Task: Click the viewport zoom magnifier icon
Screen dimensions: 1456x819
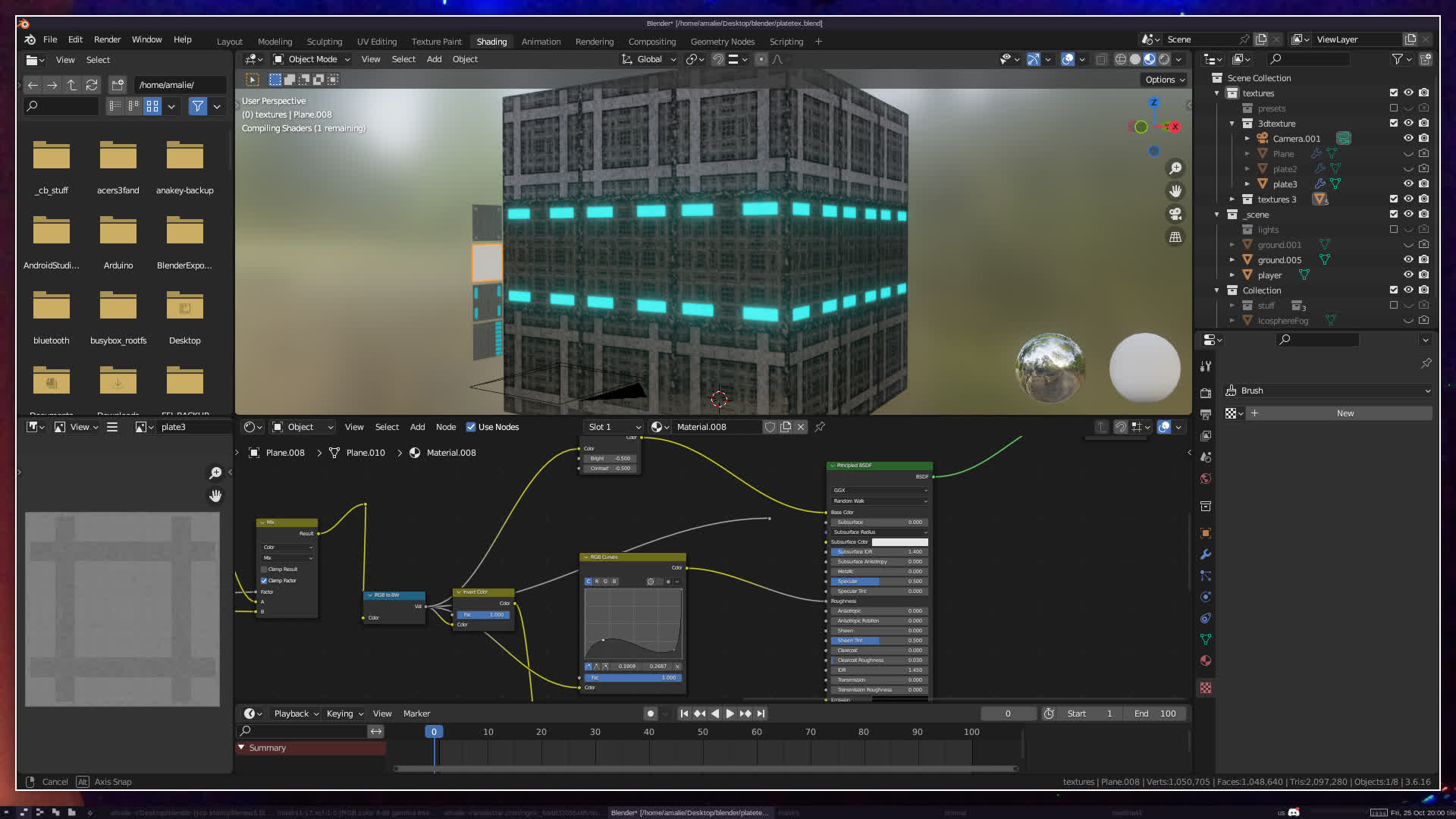Action: click(1175, 168)
